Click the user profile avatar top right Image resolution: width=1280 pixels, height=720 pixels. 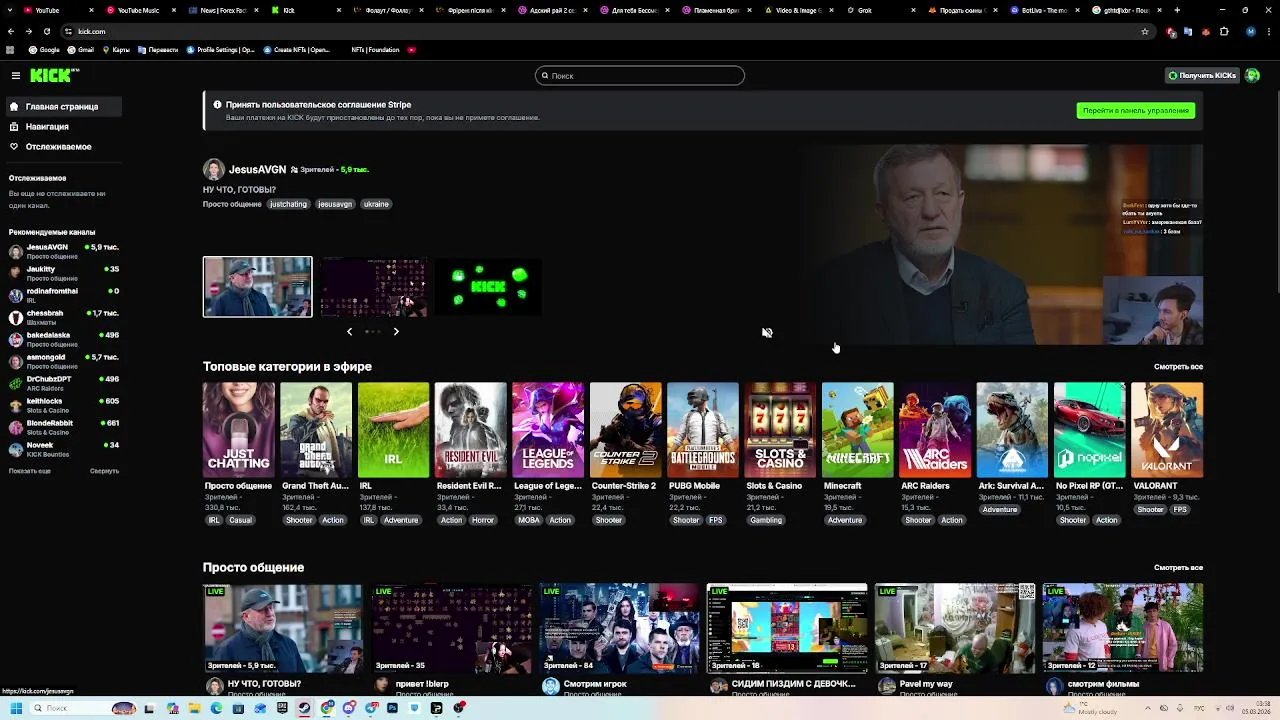[x=1252, y=75]
